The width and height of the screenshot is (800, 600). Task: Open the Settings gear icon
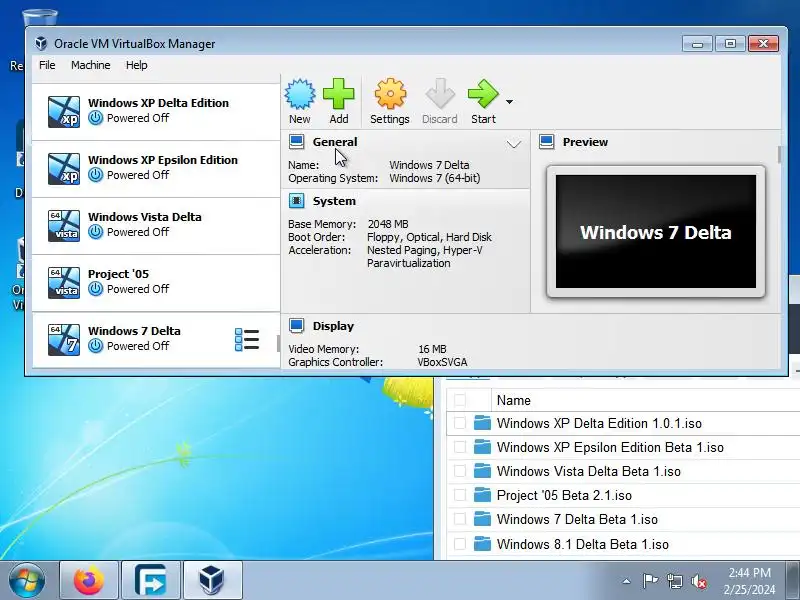tap(390, 94)
